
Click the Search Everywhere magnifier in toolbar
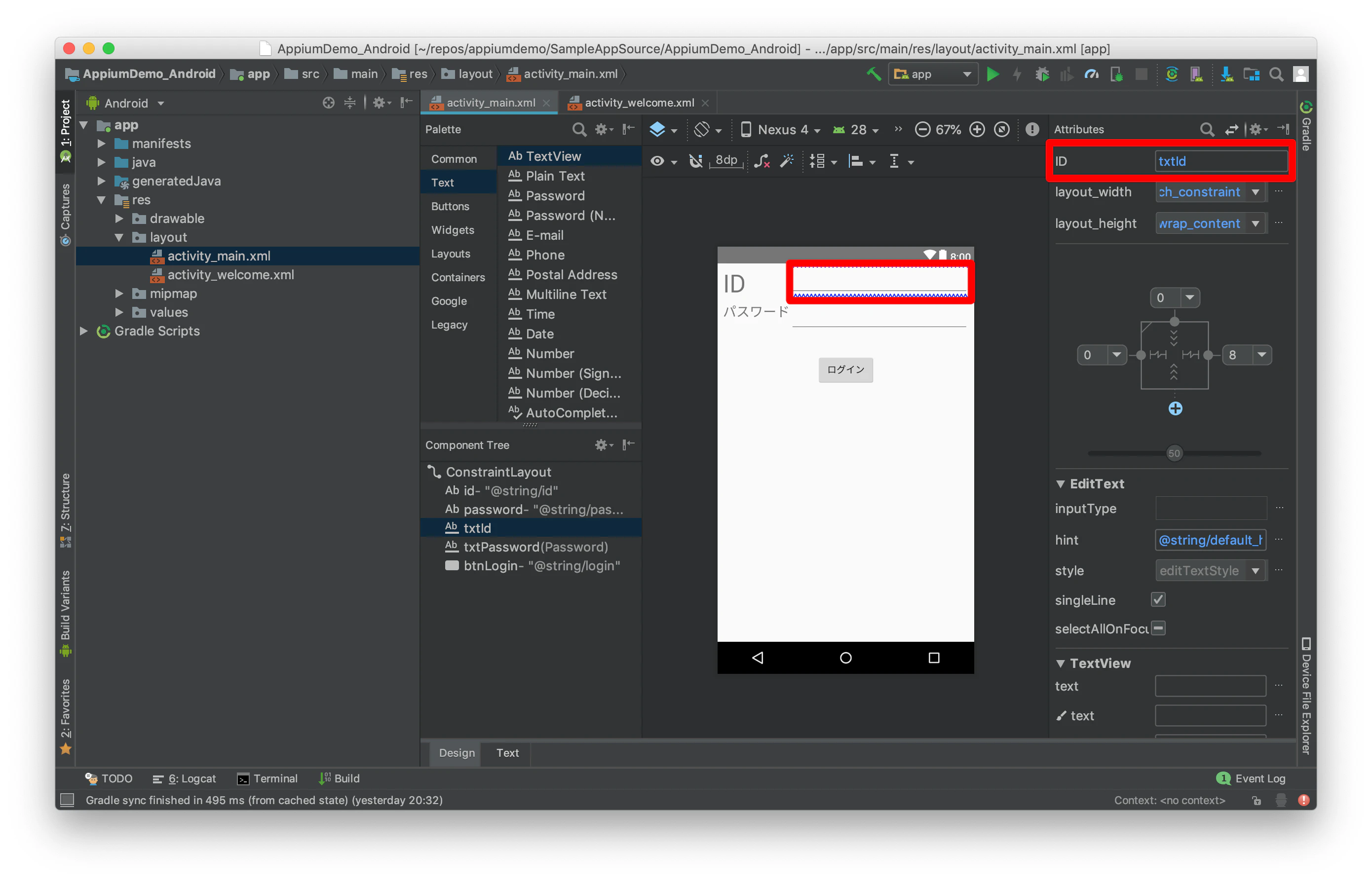(1276, 74)
